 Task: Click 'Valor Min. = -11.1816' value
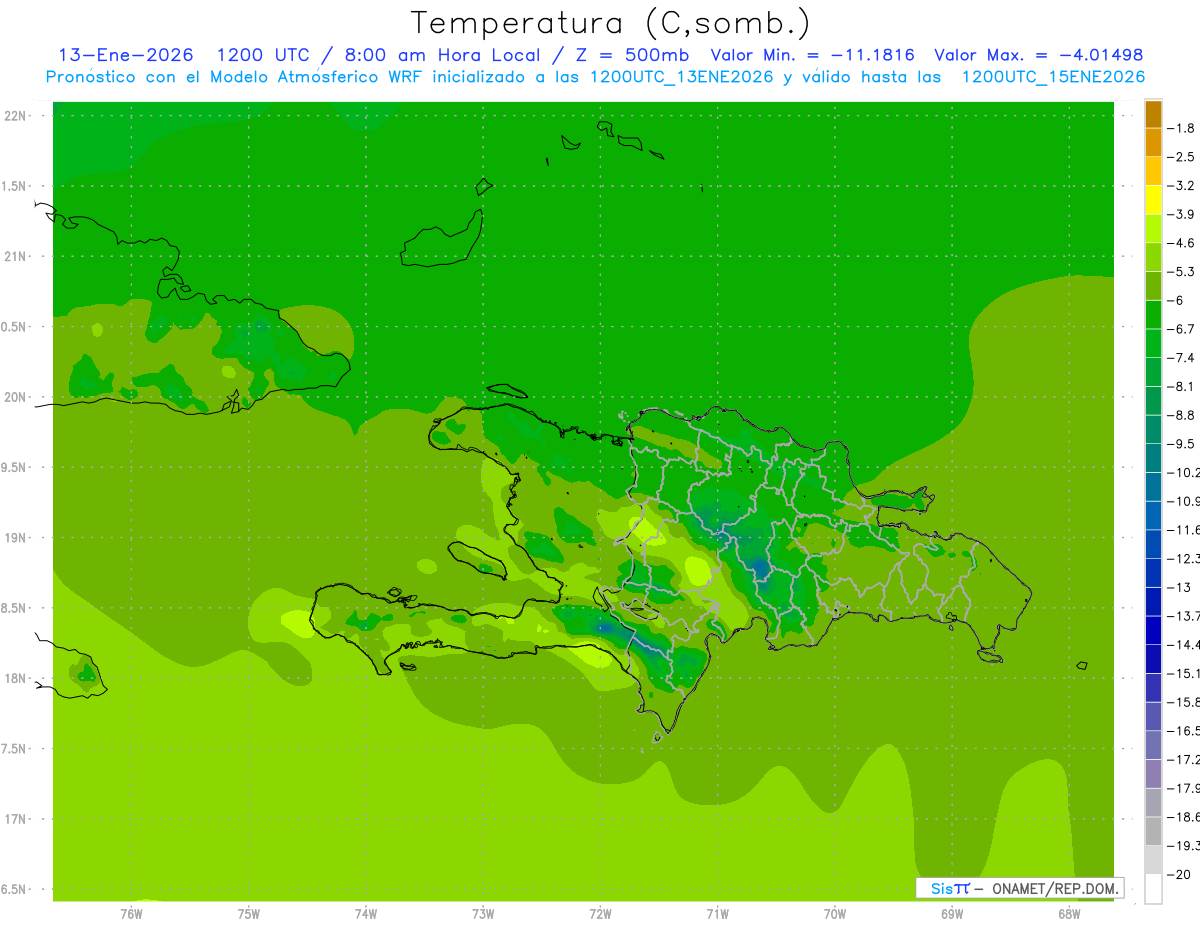[812, 55]
